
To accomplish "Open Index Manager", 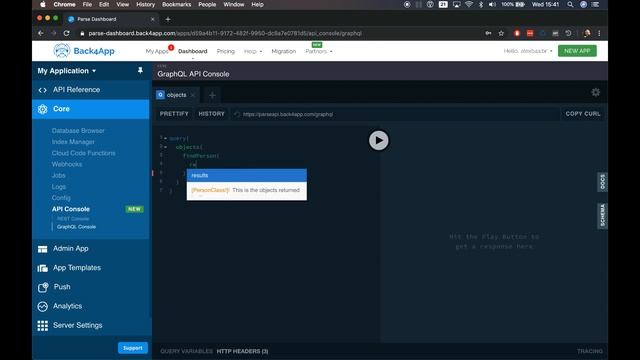I will [x=73, y=142].
